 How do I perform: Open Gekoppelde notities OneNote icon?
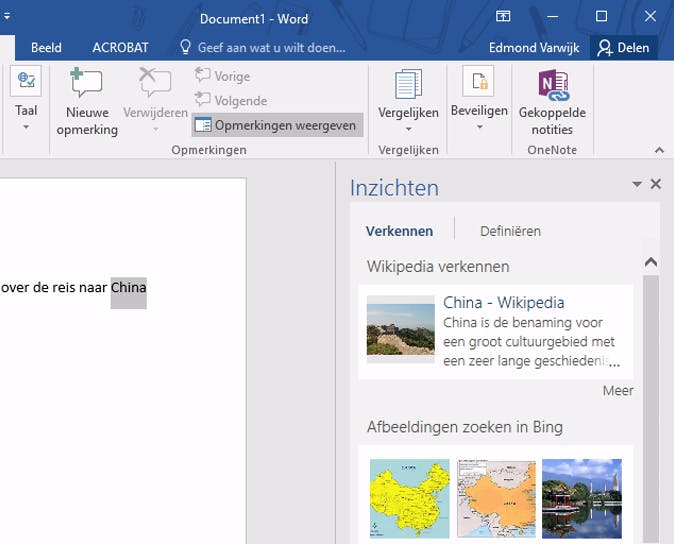[553, 85]
